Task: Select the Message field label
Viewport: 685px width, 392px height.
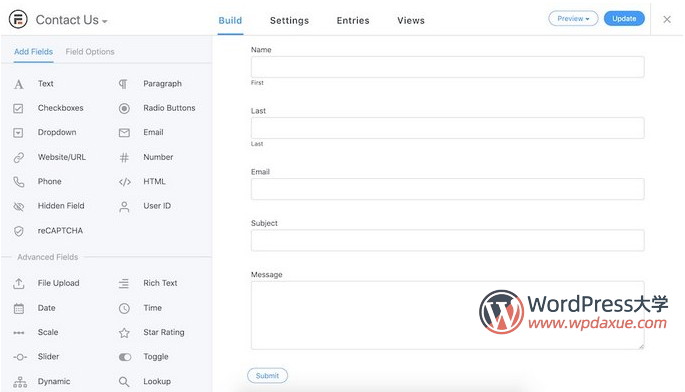Action: (266, 275)
